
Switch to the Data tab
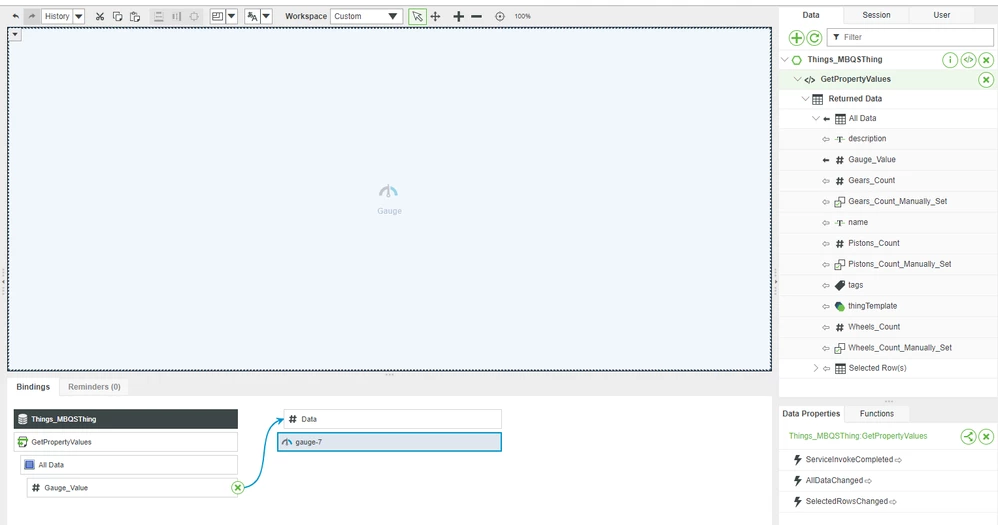(x=811, y=15)
